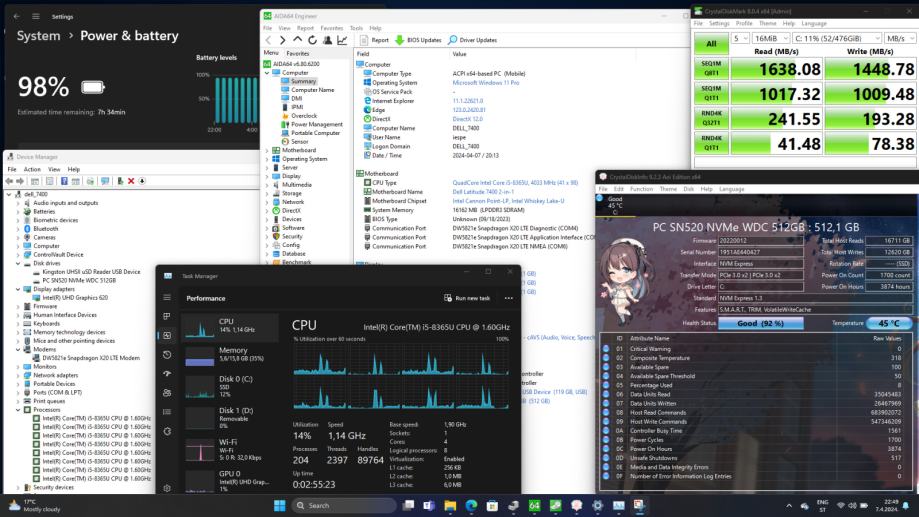
Task: Open Task Manager hamburger navigation menu
Action: point(167,298)
